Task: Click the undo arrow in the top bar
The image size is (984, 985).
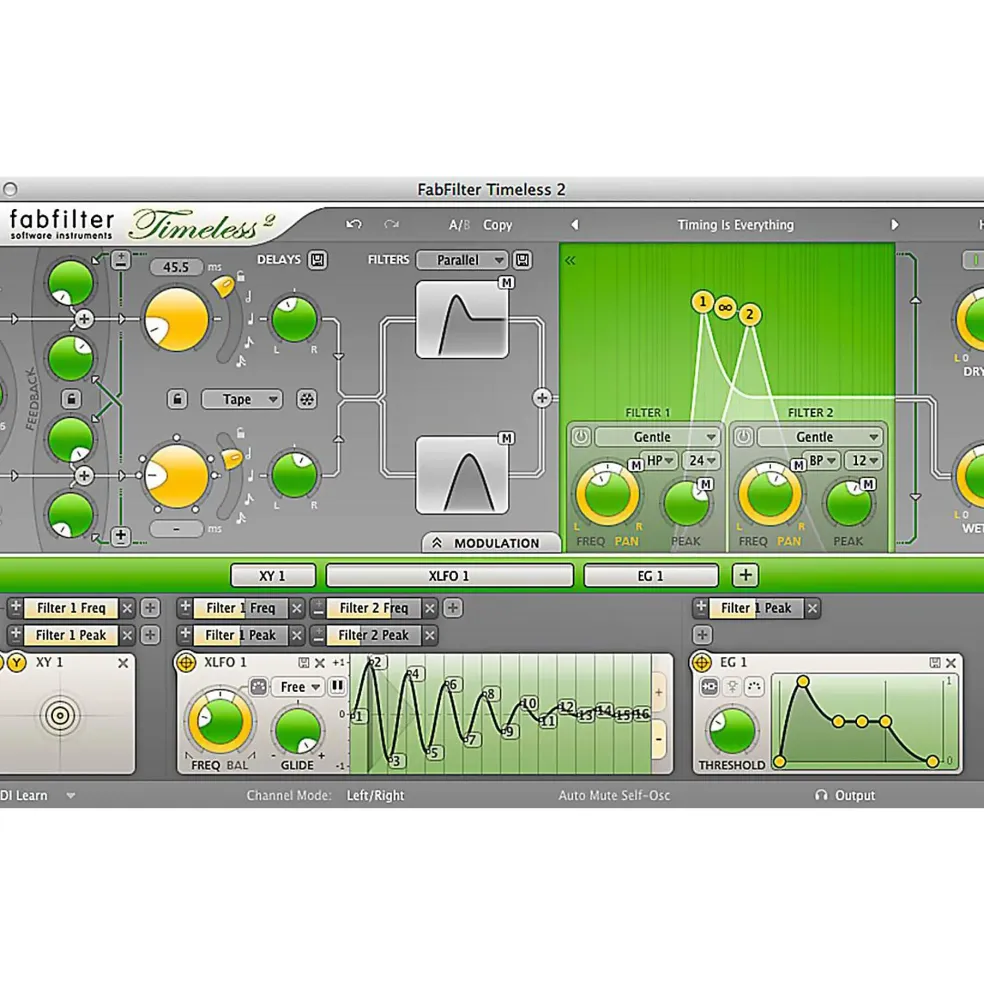Action: pyautogui.click(x=354, y=224)
